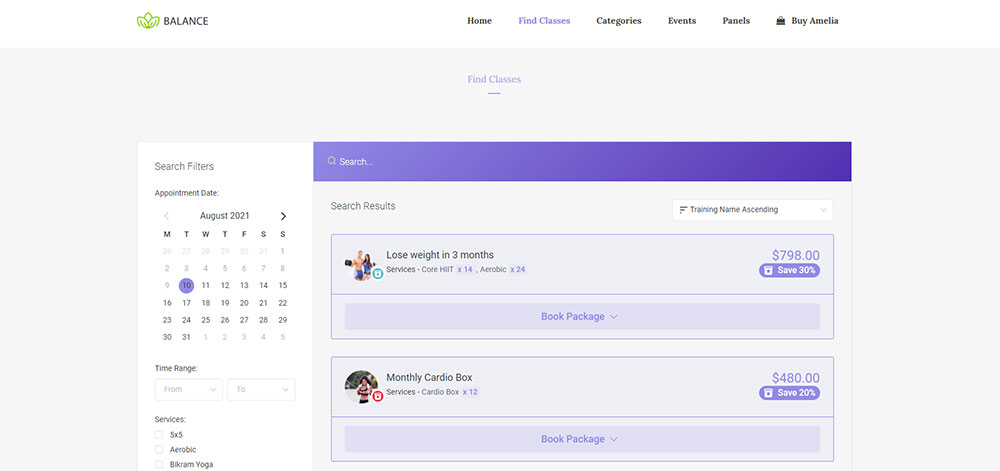Image resolution: width=1000 pixels, height=471 pixels.
Task: Open the Find Classes menu item
Action: click(544, 21)
